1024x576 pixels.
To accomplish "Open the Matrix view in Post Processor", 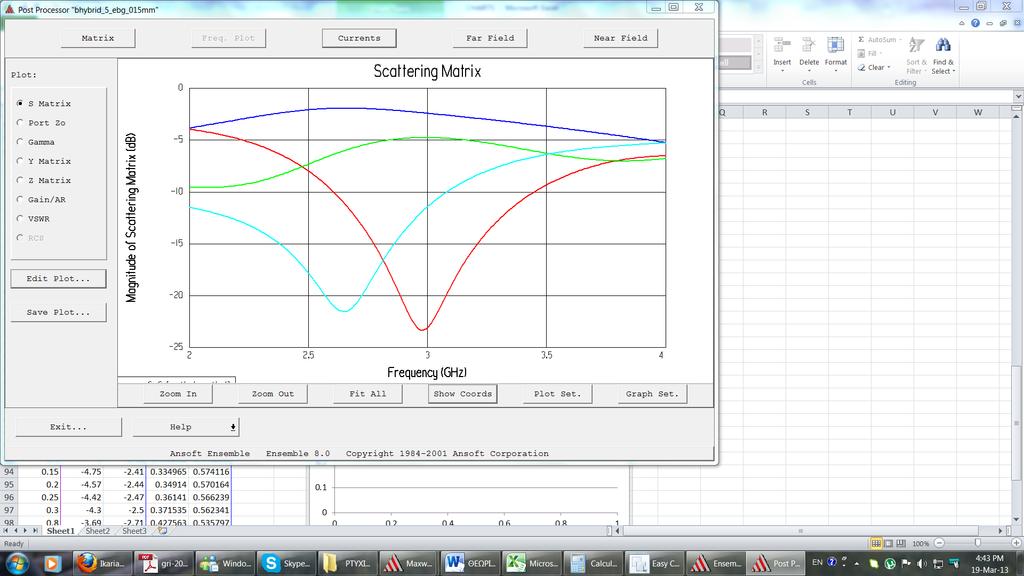I will [98, 38].
